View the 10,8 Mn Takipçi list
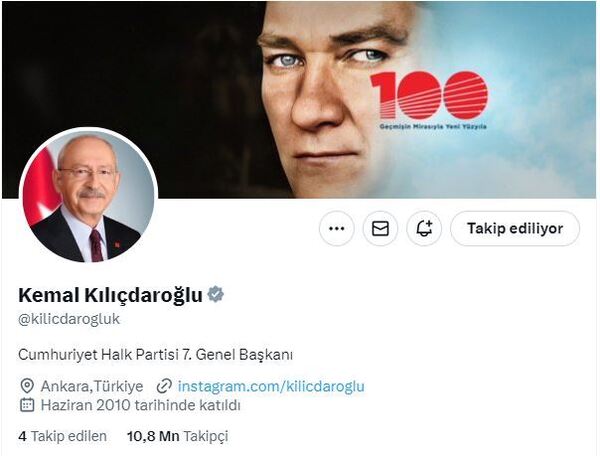Viewport: 600px width, 456px height. pyautogui.click(x=178, y=436)
